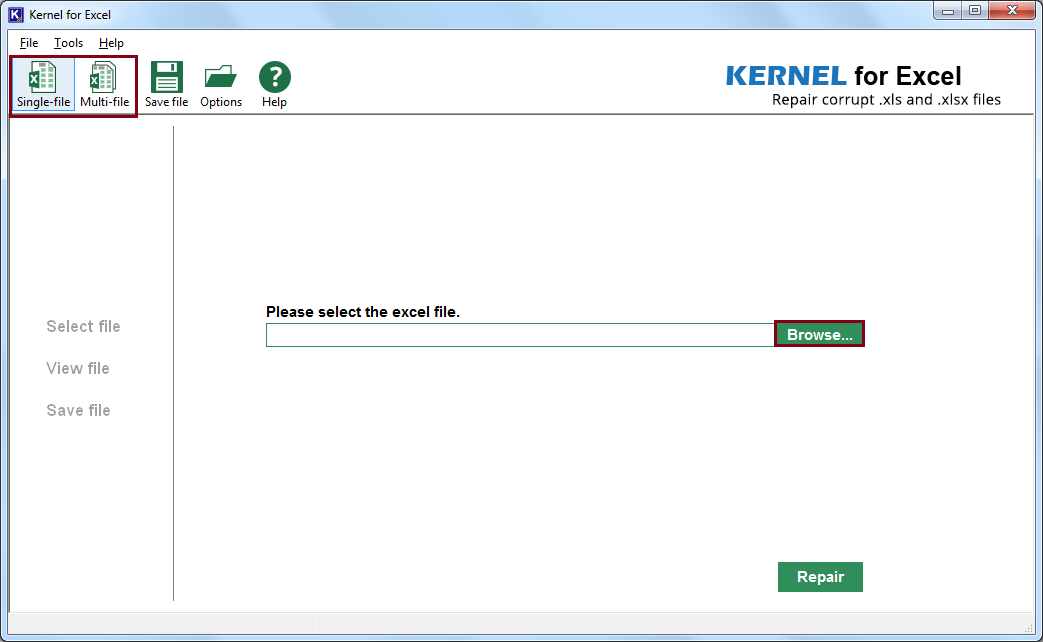The width and height of the screenshot is (1043, 642).
Task: Click the View file step label
Action: pos(78,369)
